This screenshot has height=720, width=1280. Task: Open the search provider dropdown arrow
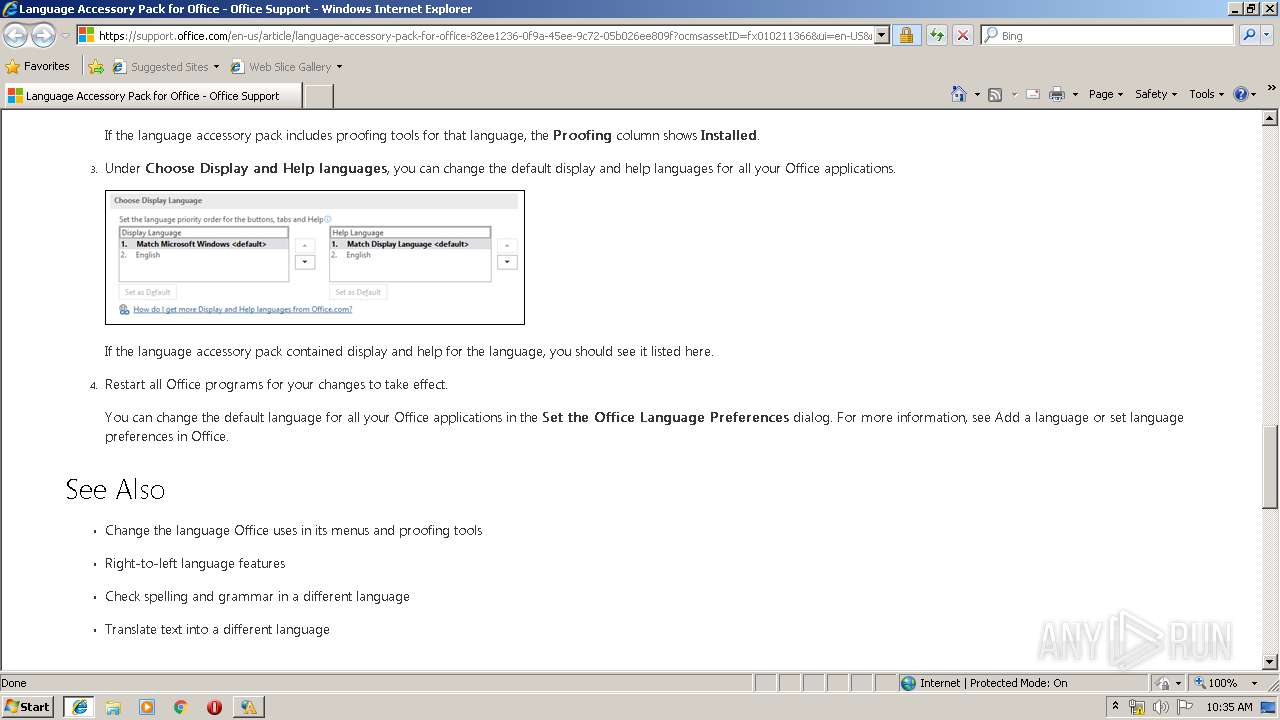pos(1267,36)
